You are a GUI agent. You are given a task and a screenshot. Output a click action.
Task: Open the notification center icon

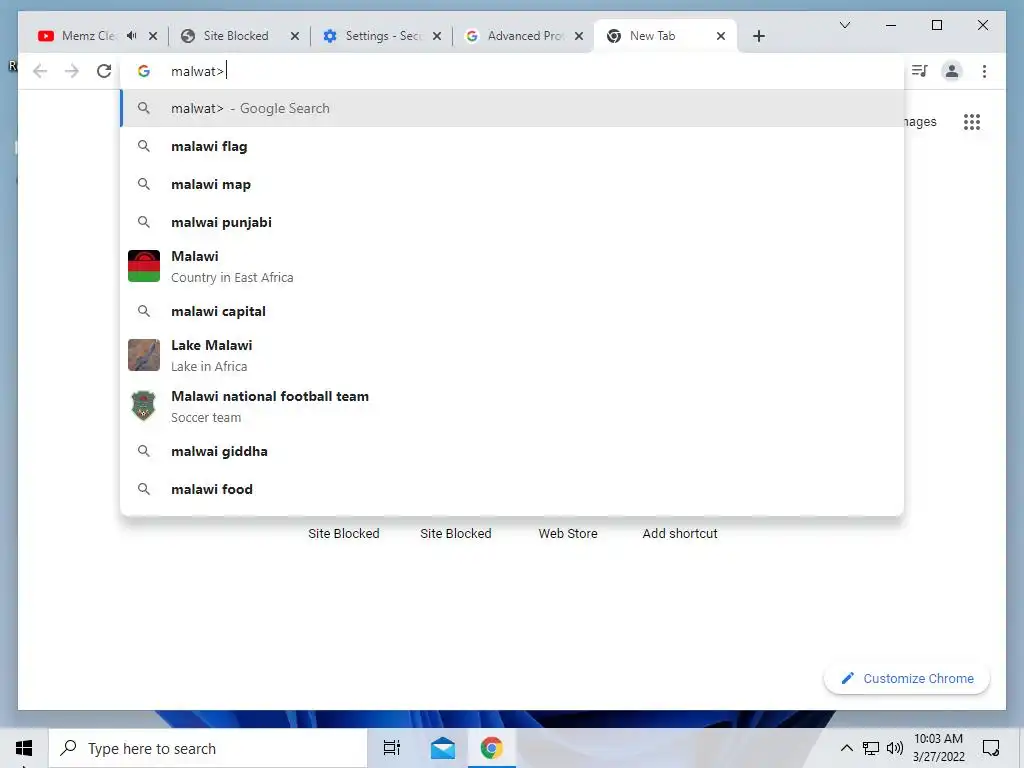point(991,748)
